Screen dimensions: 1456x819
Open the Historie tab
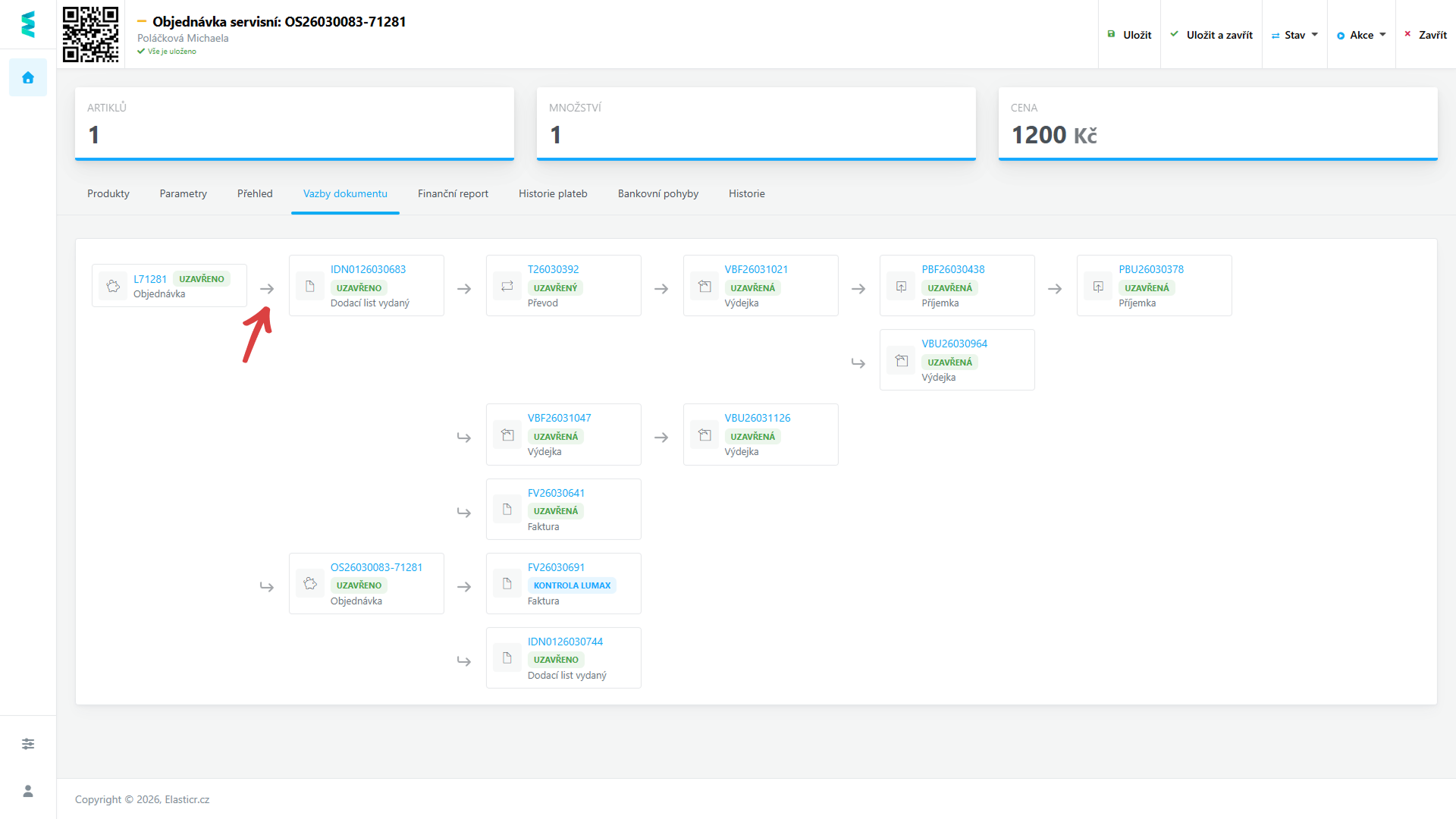747,193
